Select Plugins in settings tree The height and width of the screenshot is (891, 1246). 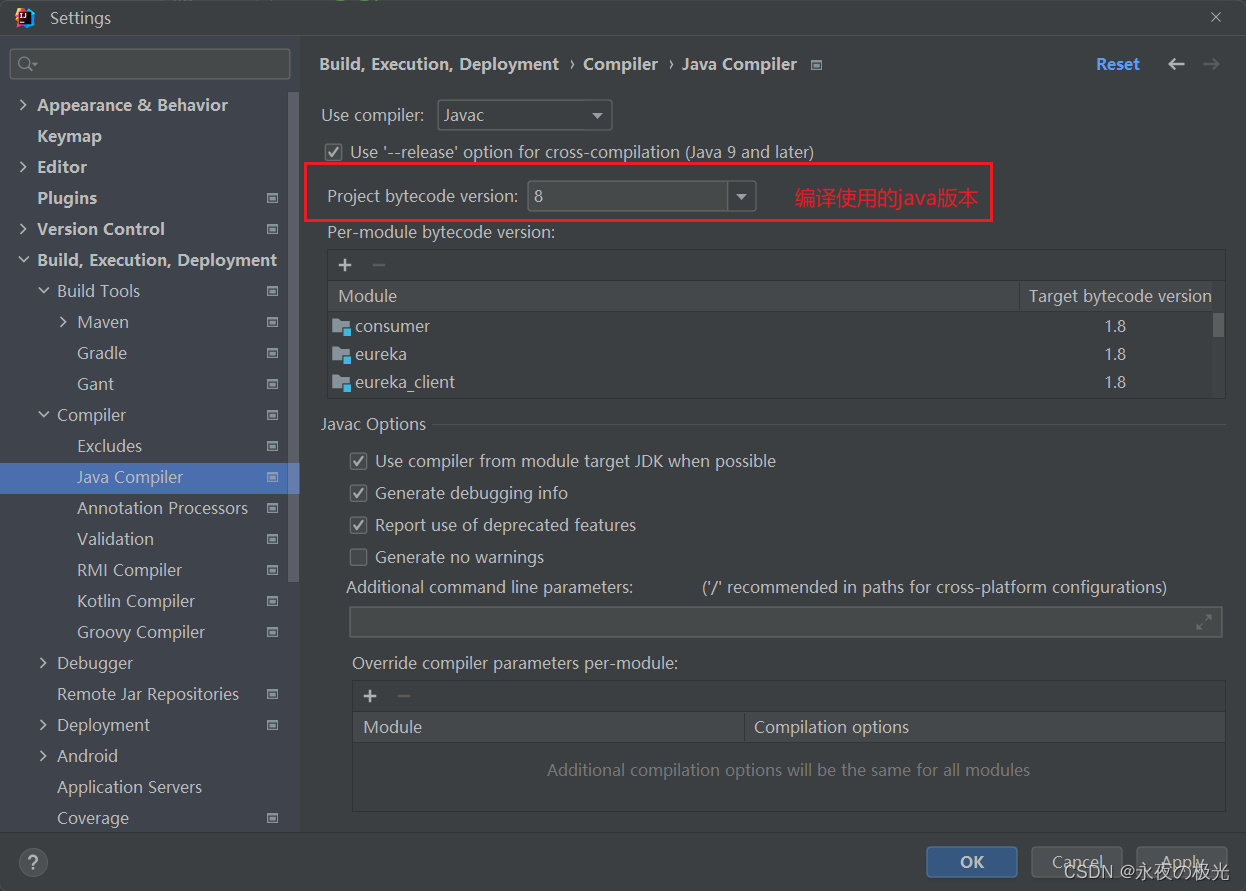[67, 198]
